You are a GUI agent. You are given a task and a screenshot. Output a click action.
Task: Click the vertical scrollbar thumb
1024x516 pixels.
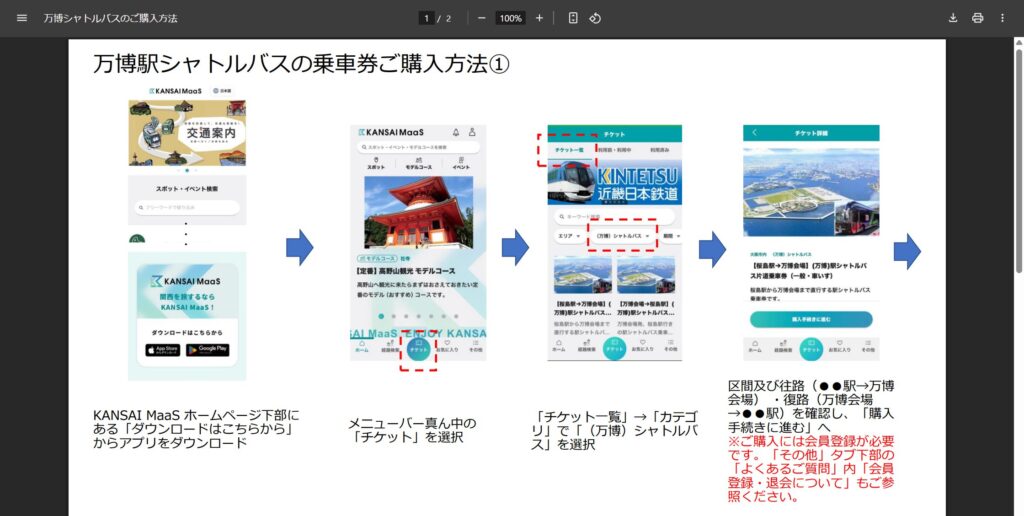click(1018, 160)
